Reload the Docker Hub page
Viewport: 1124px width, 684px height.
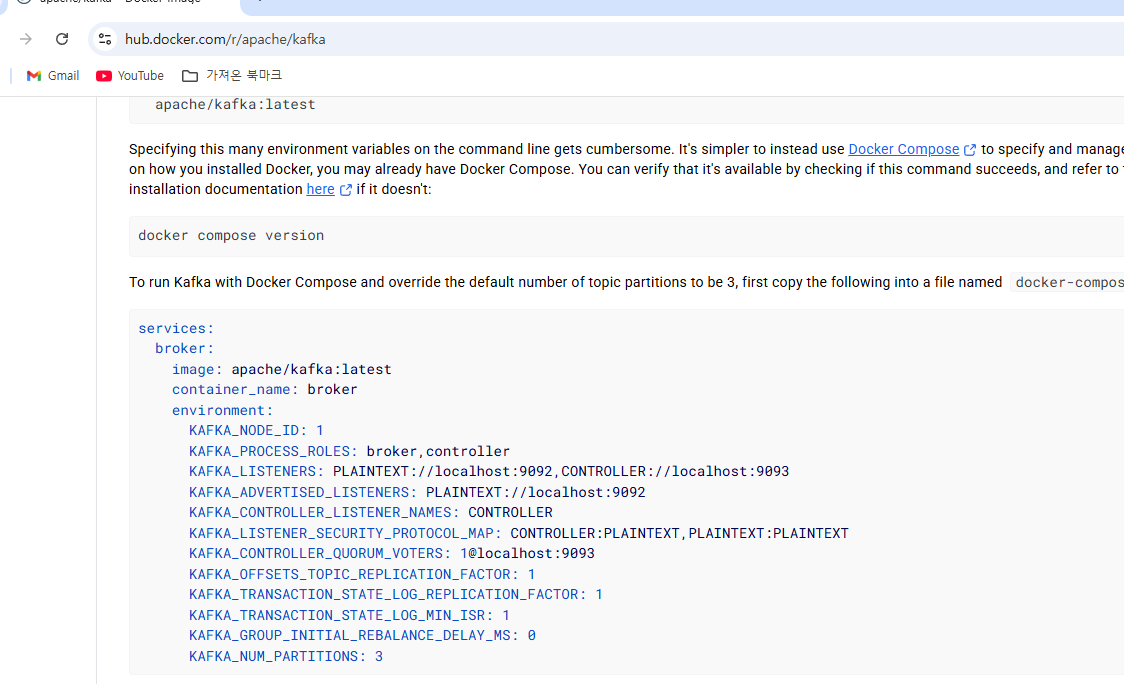tap(62, 39)
